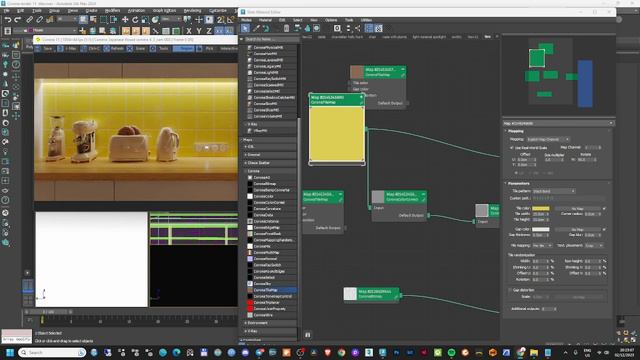
Task: Click the Gap color No Map button
Action: (x=577, y=229)
